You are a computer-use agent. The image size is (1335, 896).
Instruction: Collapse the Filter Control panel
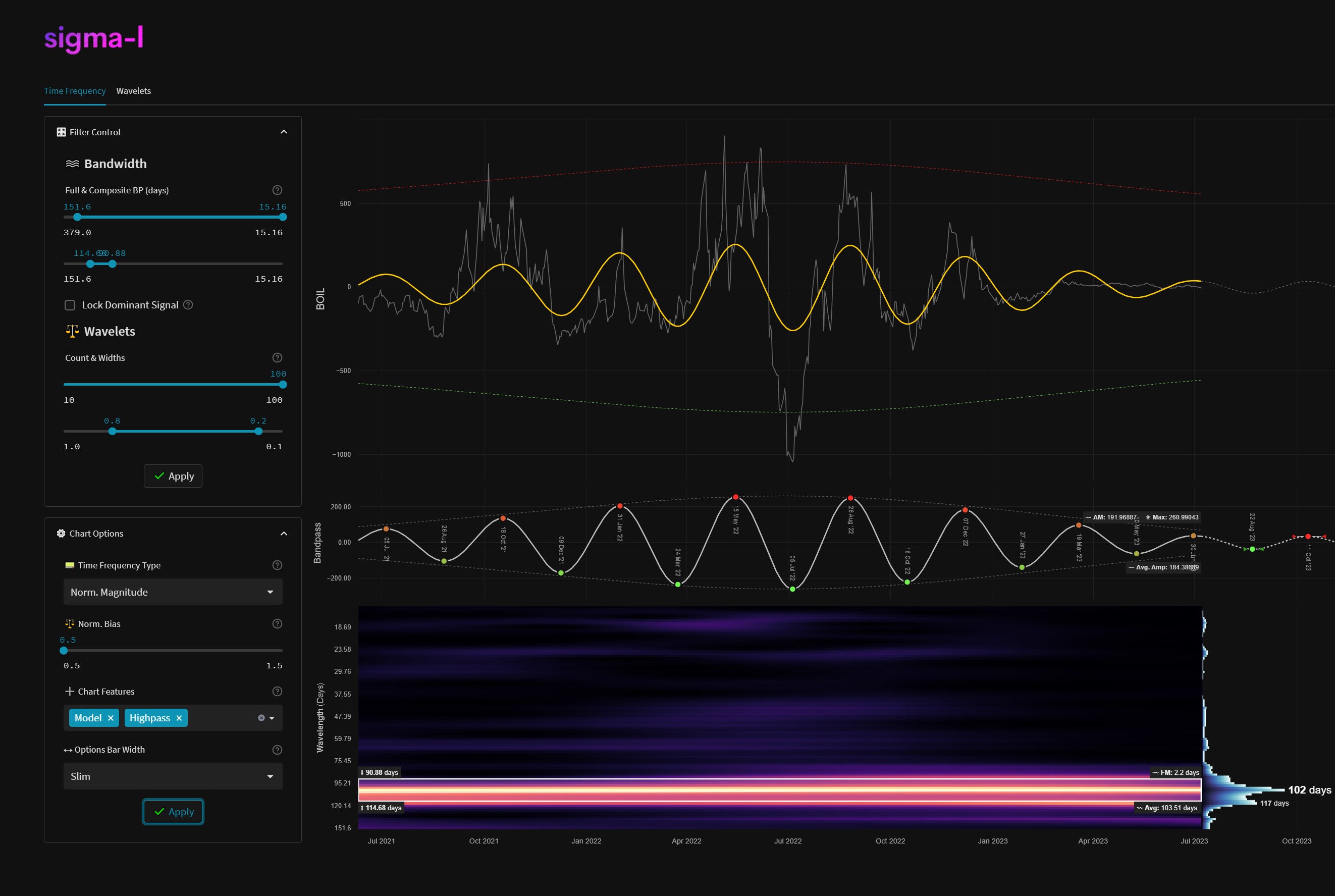point(284,131)
